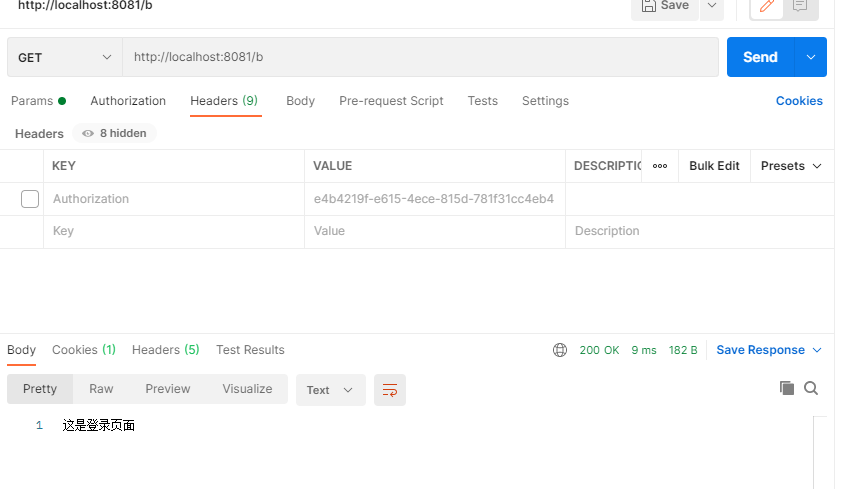Select the Headers (9) request tab
849x489 pixels.
coord(224,101)
